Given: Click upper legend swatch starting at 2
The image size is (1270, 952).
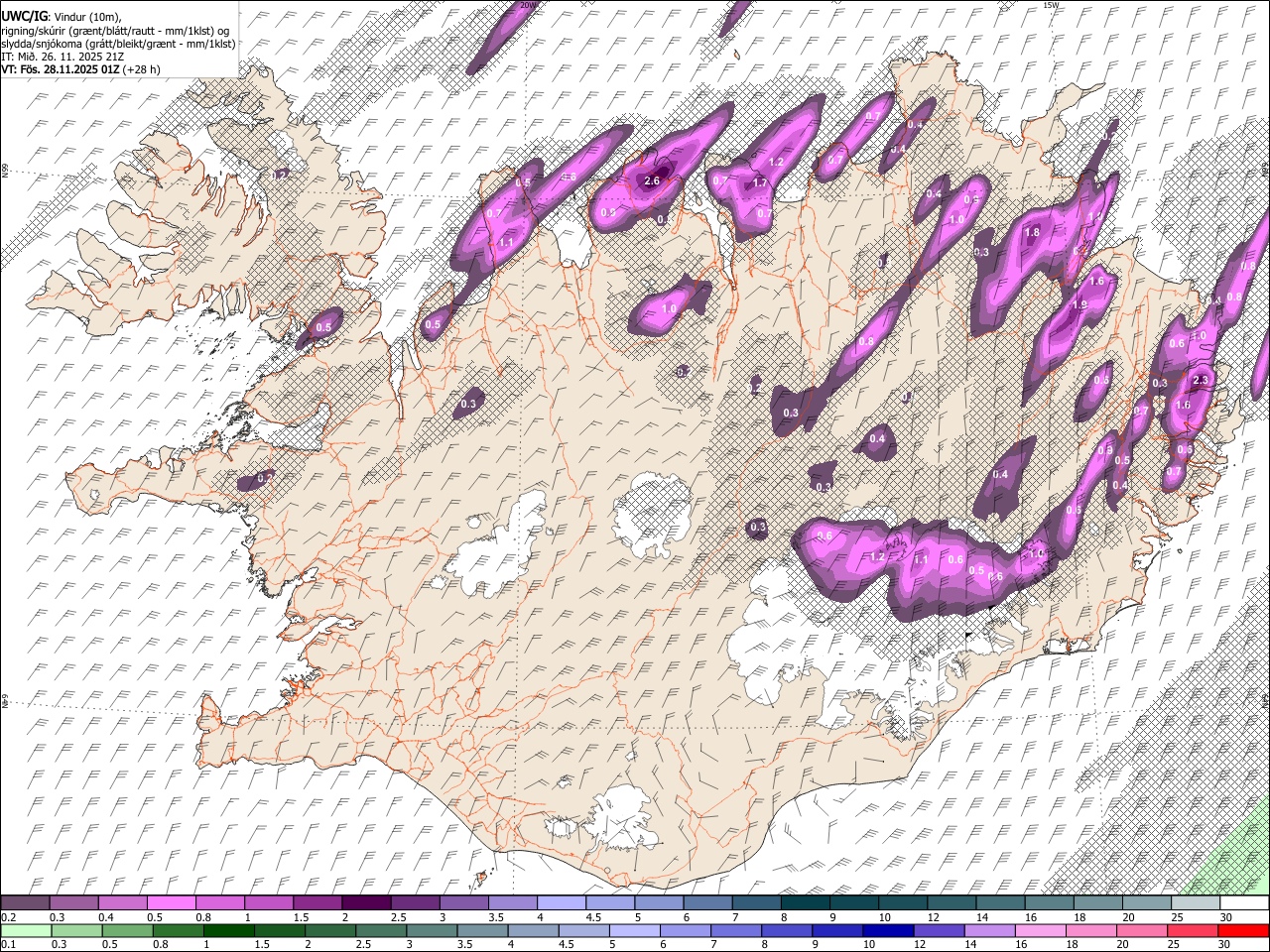Looking at the screenshot, I should [x=365, y=903].
